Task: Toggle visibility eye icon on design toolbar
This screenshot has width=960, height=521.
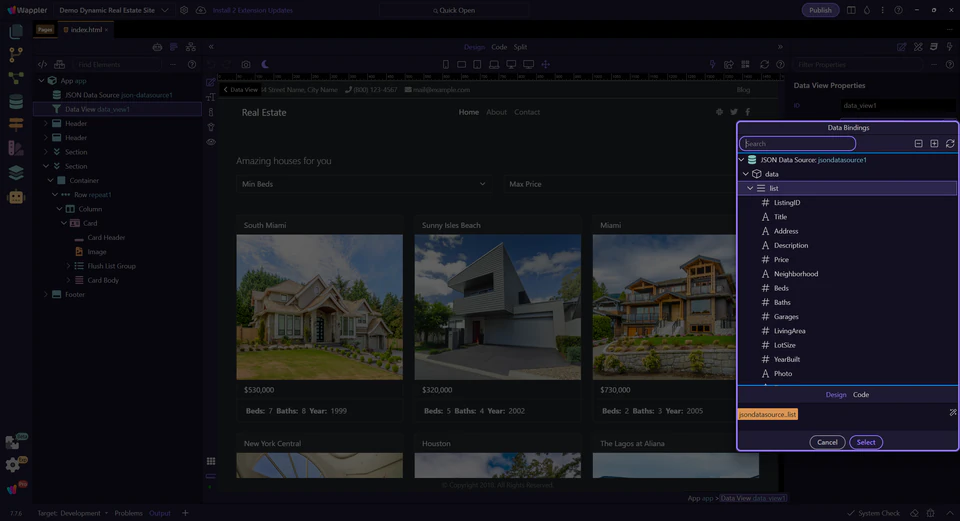Action: pyautogui.click(x=211, y=142)
